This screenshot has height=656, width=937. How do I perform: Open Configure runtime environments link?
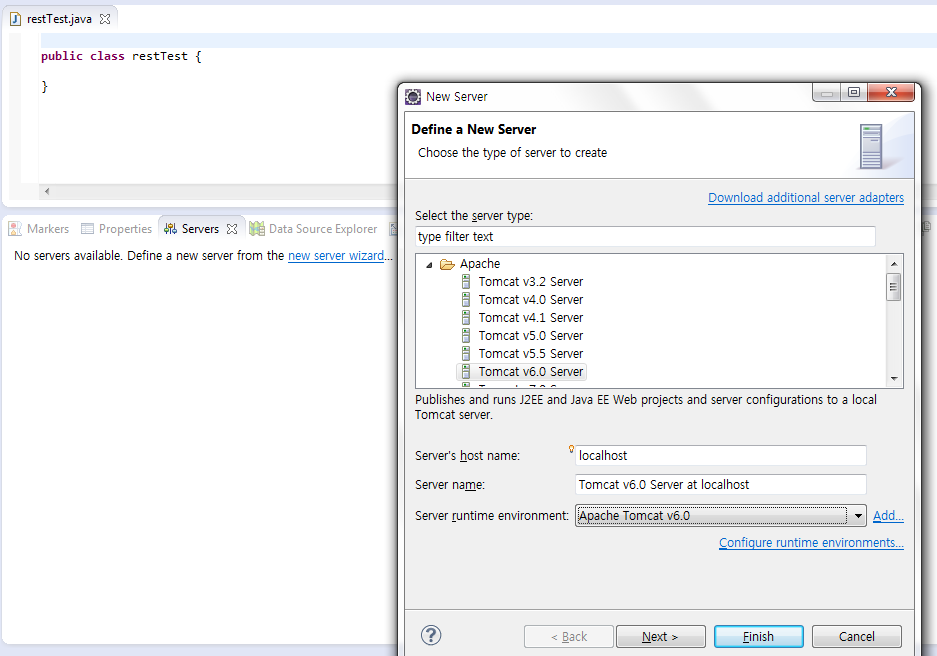click(x=810, y=543)
